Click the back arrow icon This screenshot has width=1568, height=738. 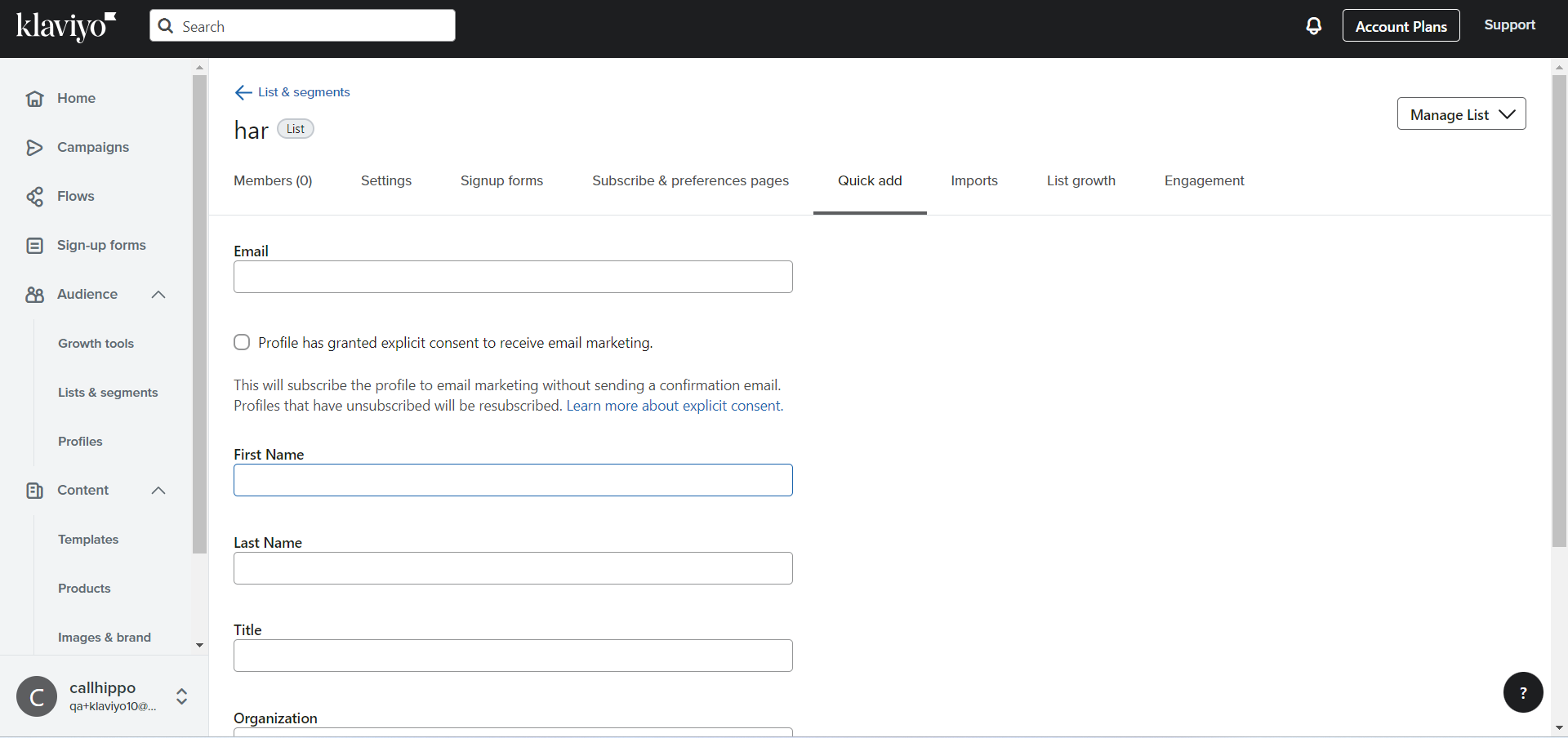tap(243, 92)
